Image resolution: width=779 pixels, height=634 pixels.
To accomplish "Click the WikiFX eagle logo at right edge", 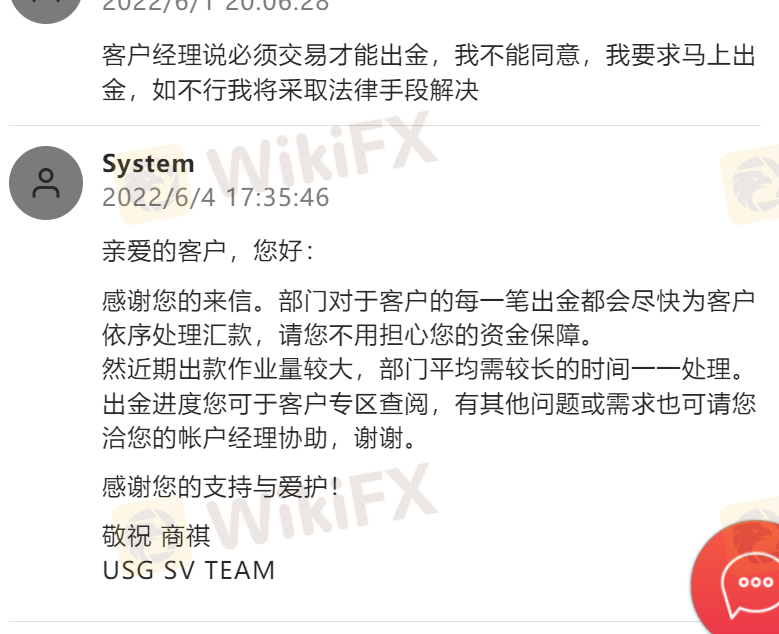I will point(750,184).
